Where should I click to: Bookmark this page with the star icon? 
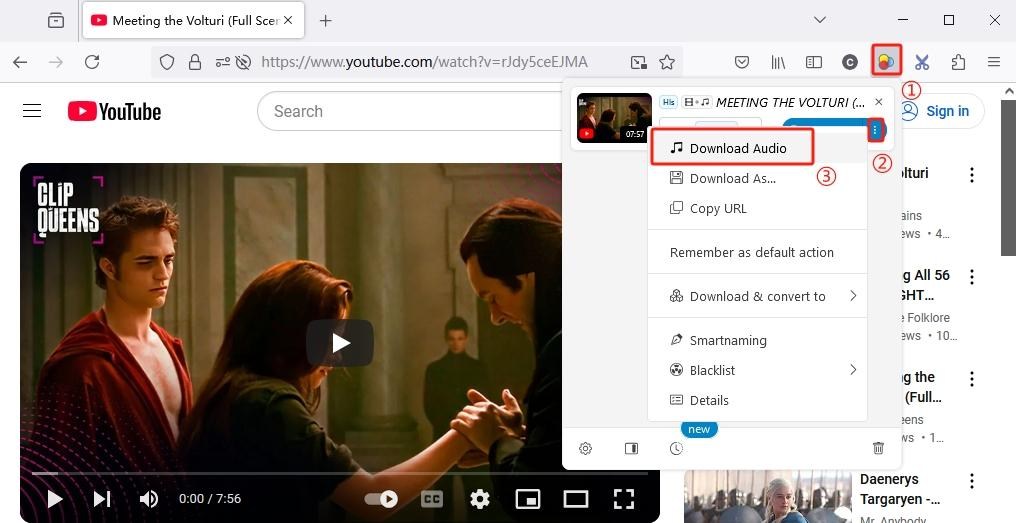(x=667, y=62)
